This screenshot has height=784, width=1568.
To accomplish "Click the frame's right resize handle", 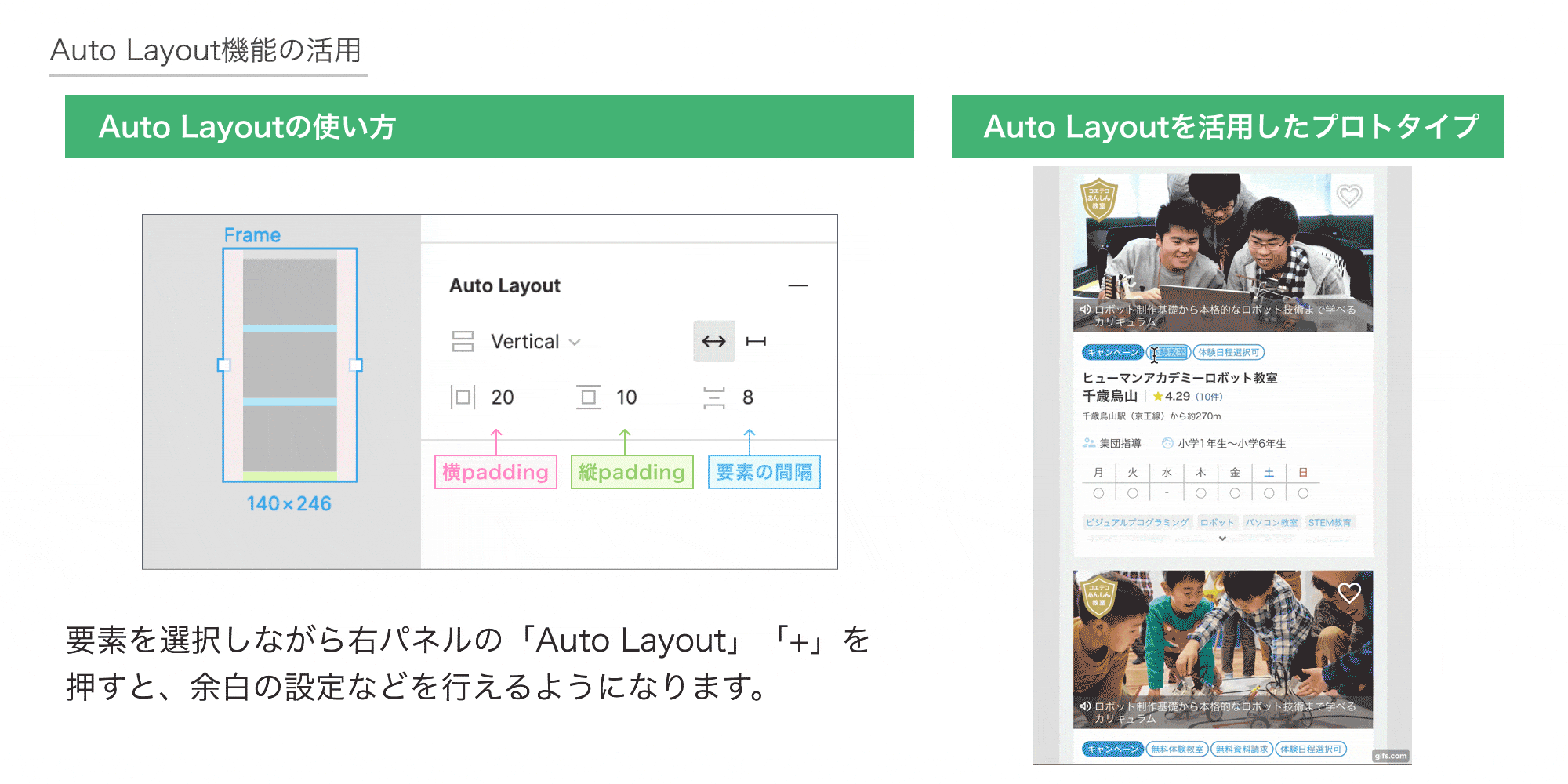I will click(x=356, y=365).
